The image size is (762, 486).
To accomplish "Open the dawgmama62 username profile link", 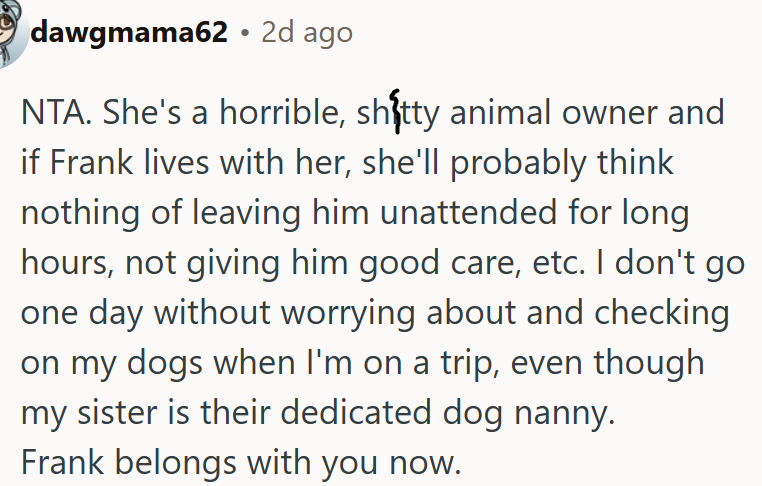I will (x=129, y=33).
